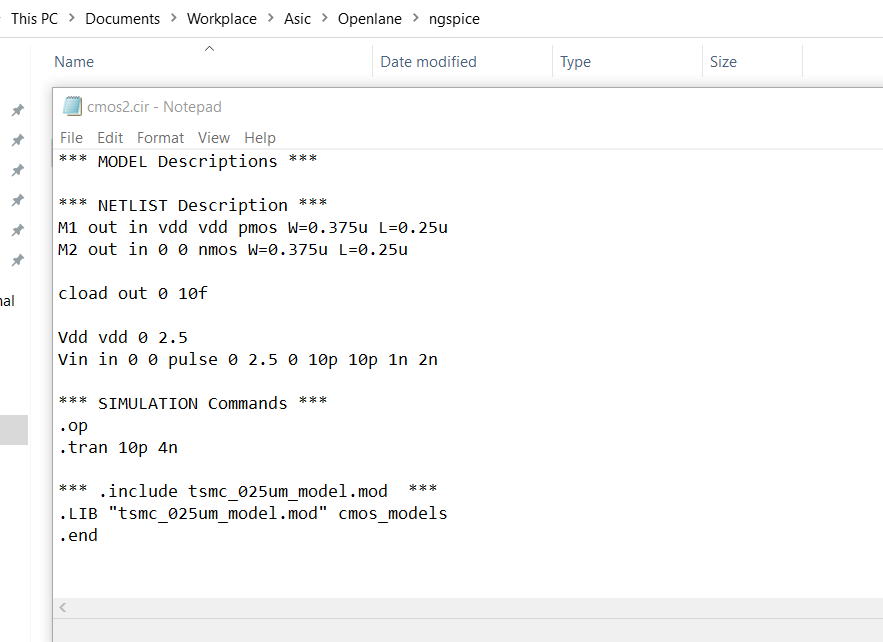Click the fourth pin icon in the sidebar
Image resolution: width=883 pixels, height=642 pixels.
point(17,200)
